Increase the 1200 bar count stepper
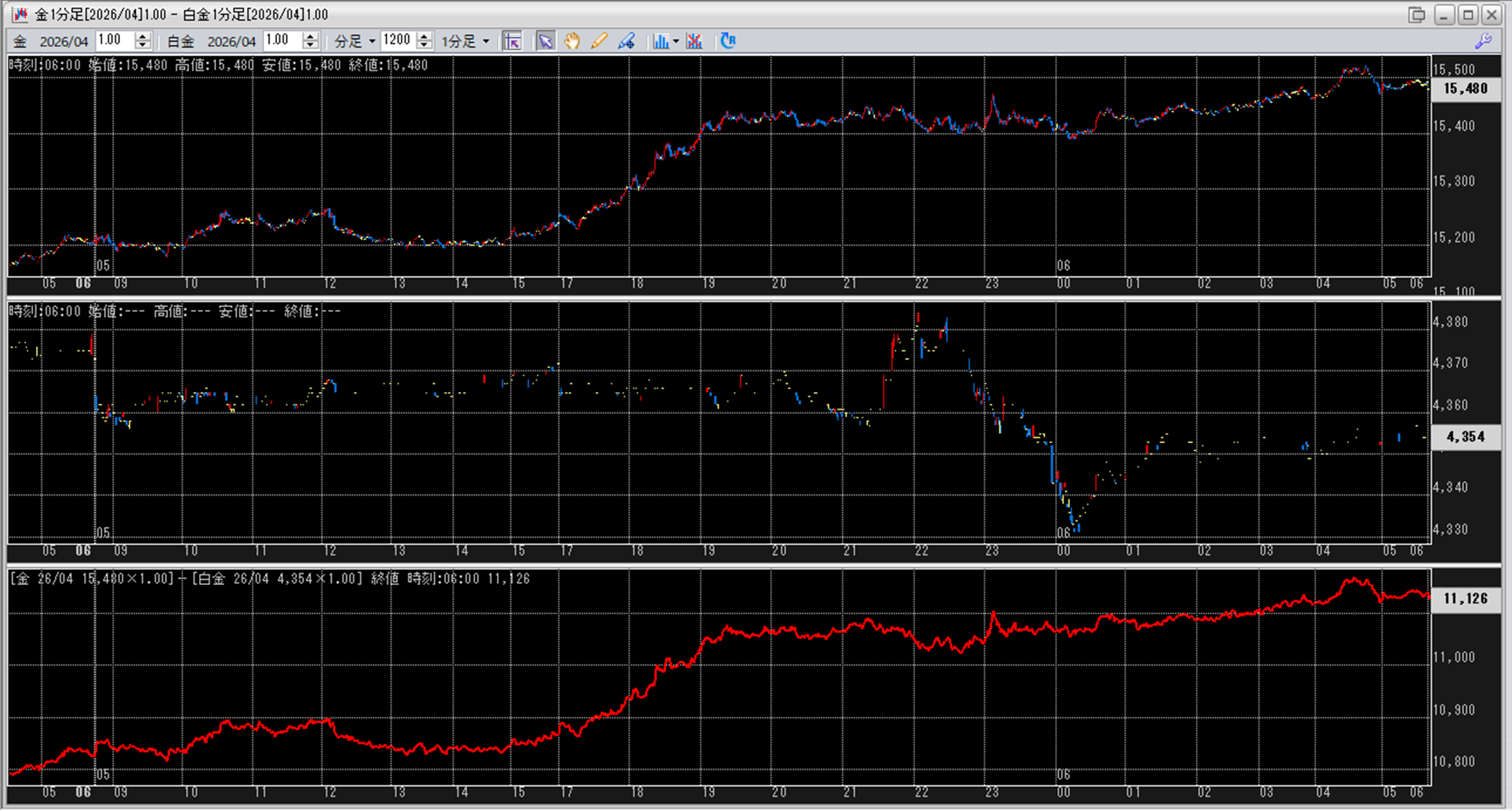 pyautogui.click(x=424, y=37)
